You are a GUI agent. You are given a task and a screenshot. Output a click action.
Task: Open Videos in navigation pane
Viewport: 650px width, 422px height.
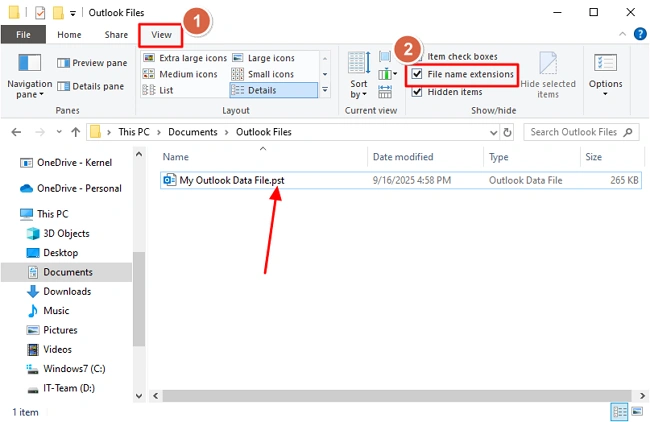click(49, 350)
